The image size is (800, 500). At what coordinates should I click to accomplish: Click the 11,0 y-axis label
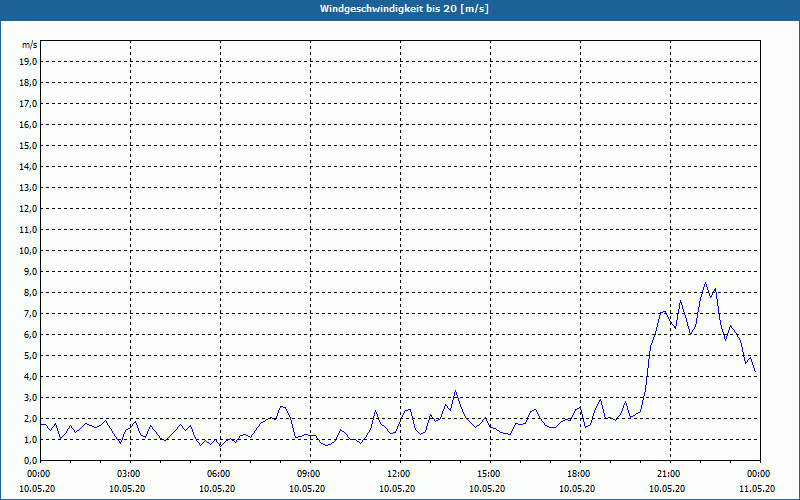coord(28,230)
